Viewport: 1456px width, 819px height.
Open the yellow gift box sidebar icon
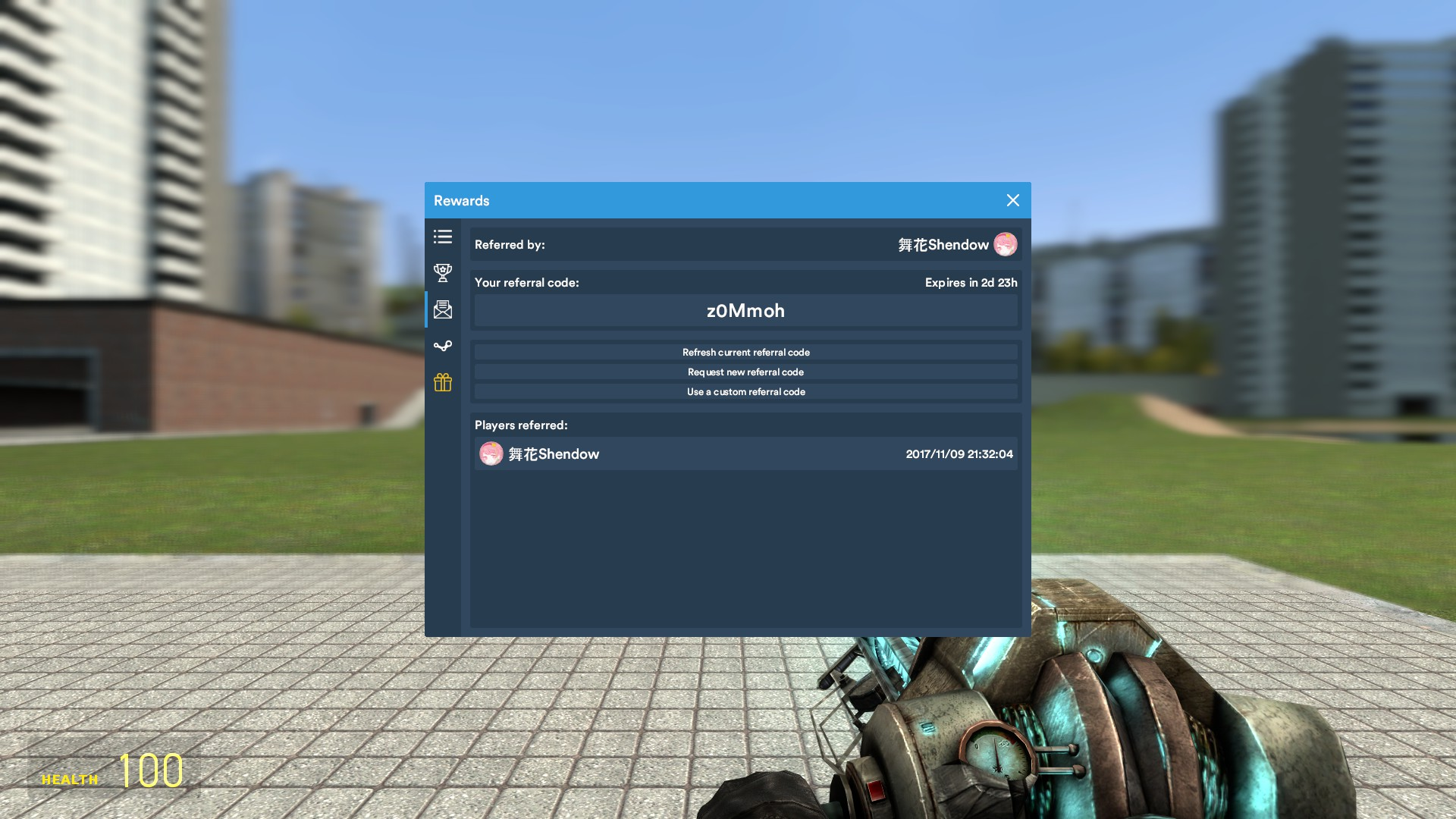(x=443, y=382)
